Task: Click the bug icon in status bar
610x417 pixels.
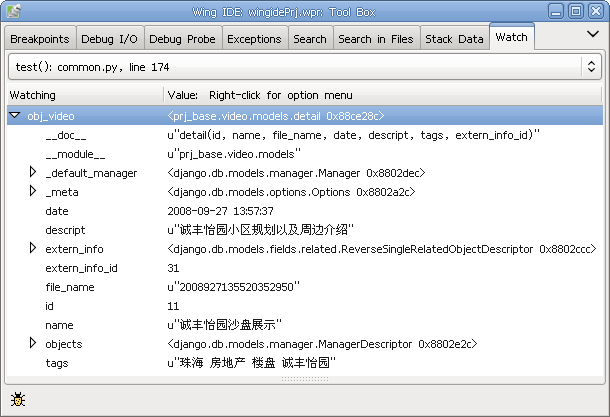Action: pyautogui.click(x=18, y=400)
